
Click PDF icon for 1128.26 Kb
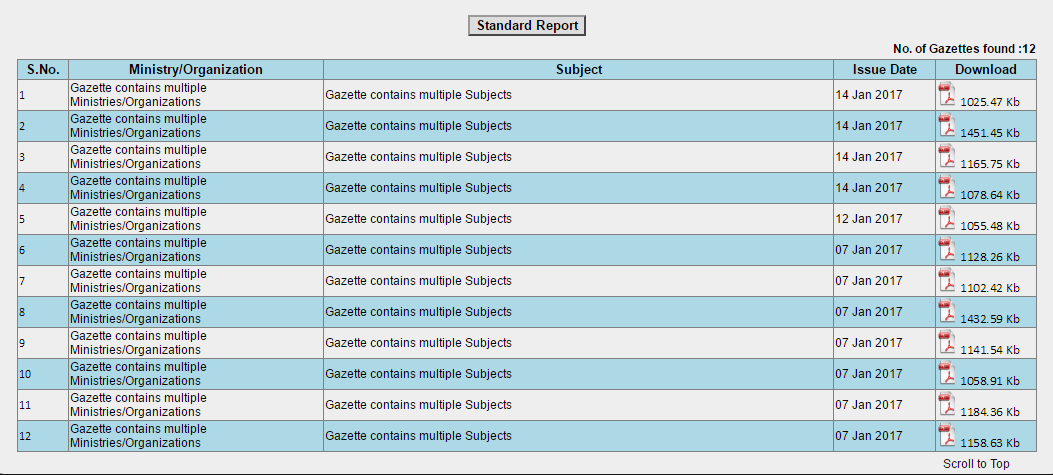coord(946,249)
